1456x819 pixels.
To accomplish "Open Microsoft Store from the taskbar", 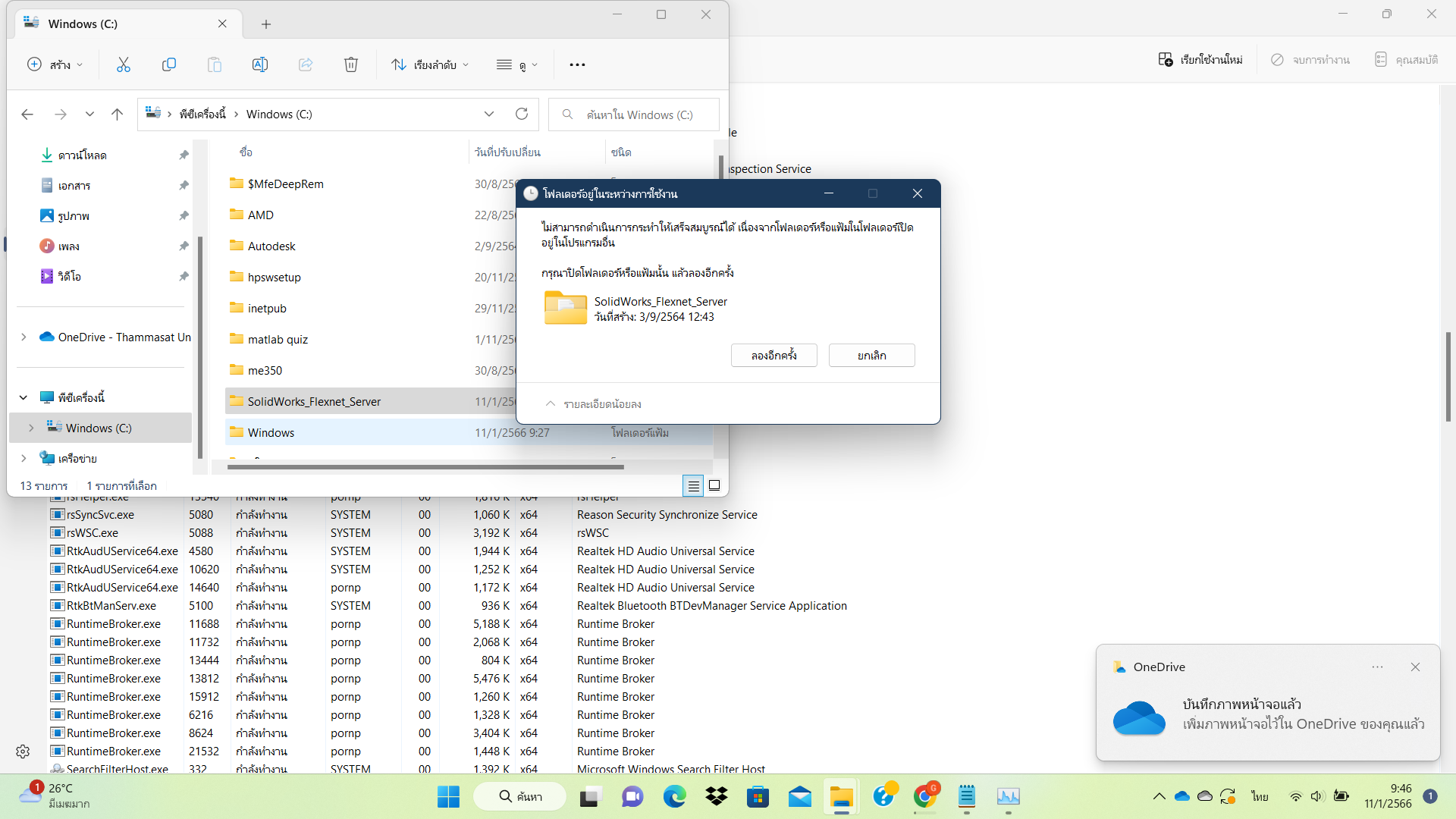I will (758, 796).
